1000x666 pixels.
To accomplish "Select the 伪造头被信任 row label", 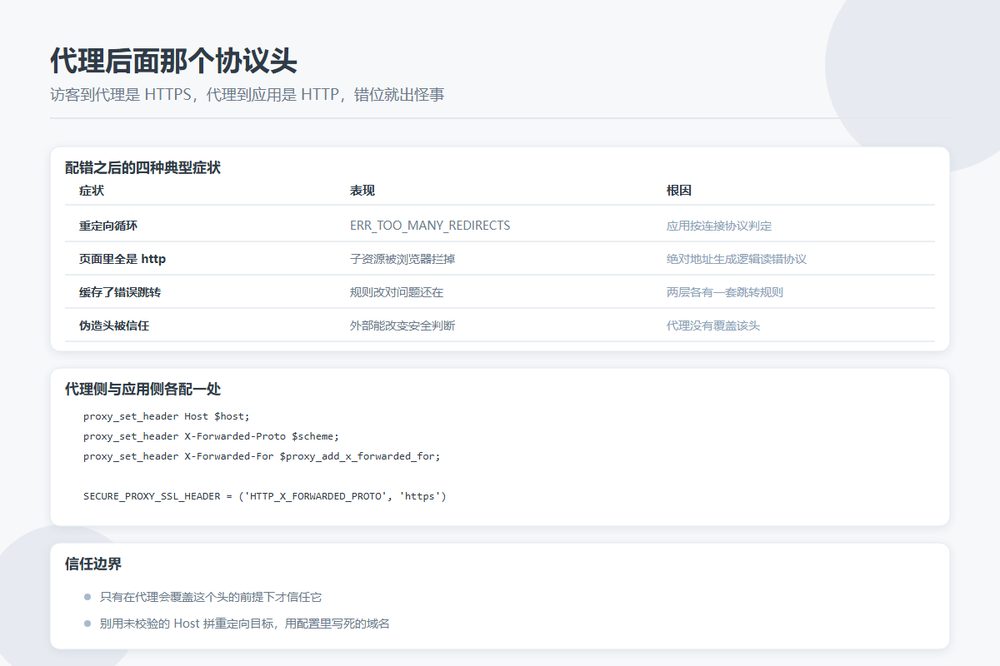I will (114, 325).
